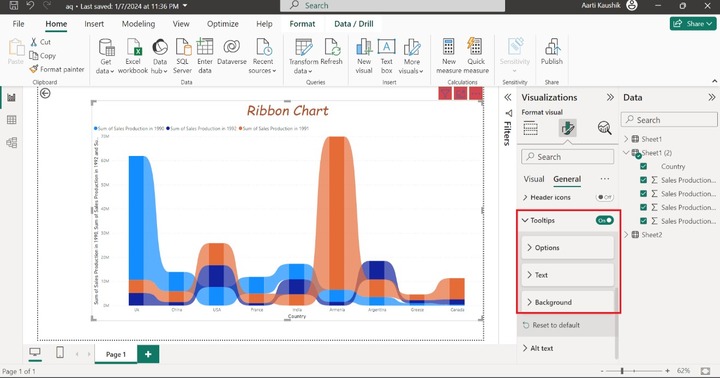Expand Sheet1 table in Data pane
Screen dimensions: 720x378
pyautogui.click(x=626, y=139)
